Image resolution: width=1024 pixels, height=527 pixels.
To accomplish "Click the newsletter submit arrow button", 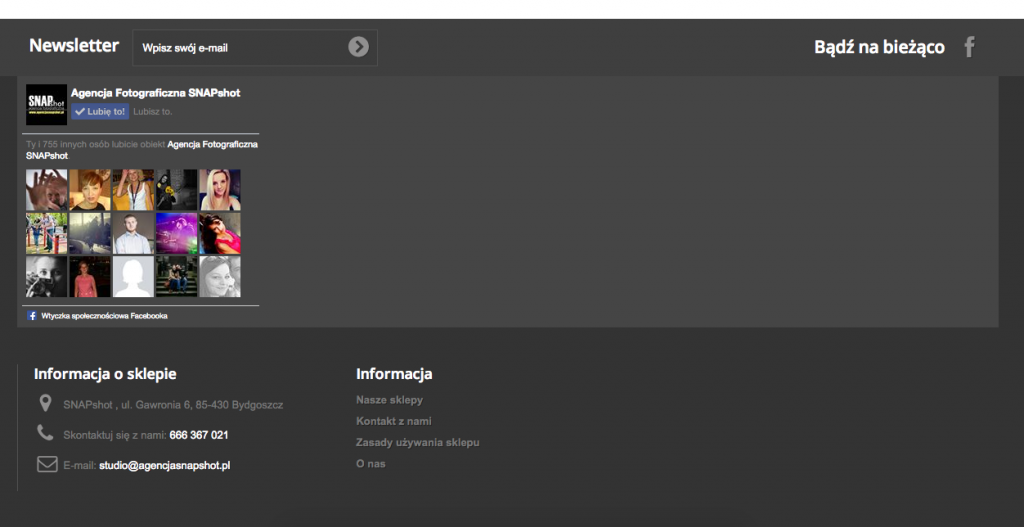I will (358, 47).
